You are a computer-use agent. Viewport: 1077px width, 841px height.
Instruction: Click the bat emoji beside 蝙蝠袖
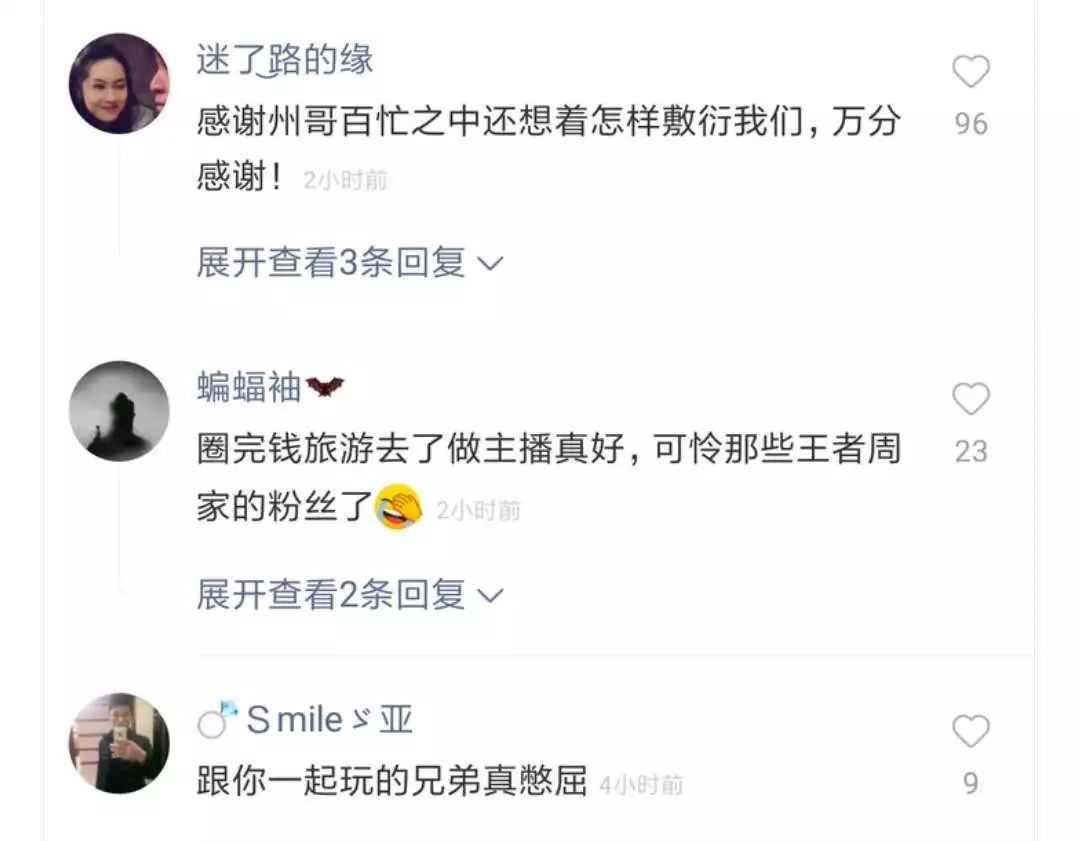pyautogui.click(x=324, y=387)
